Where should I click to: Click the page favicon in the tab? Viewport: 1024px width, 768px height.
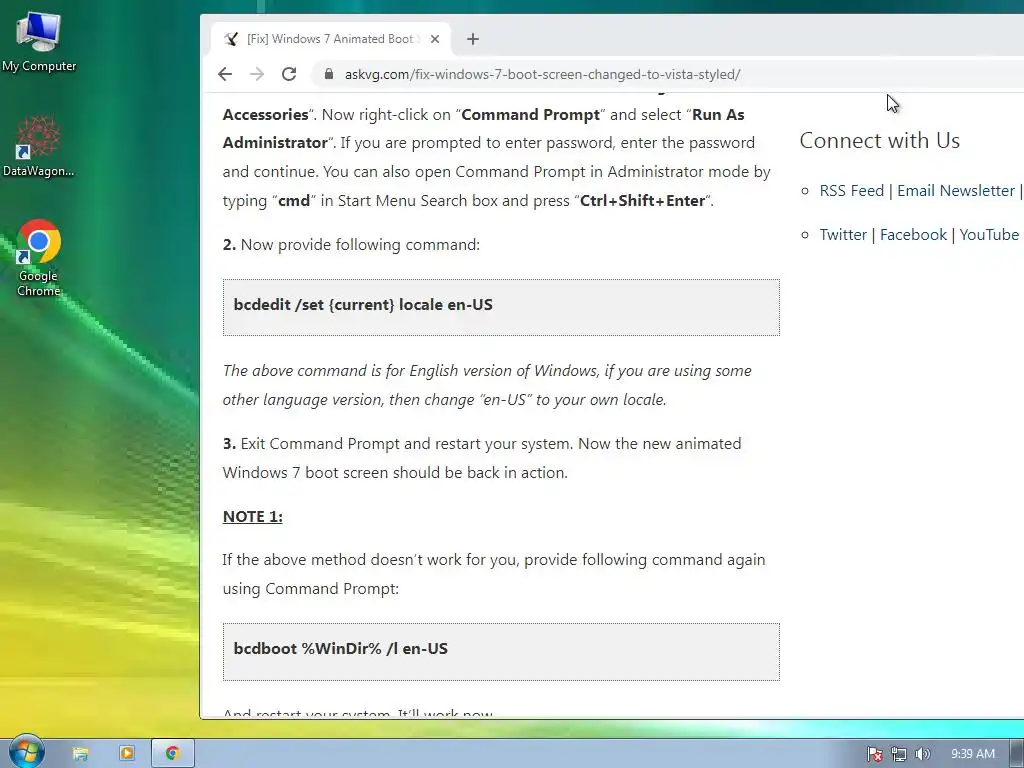231,39
